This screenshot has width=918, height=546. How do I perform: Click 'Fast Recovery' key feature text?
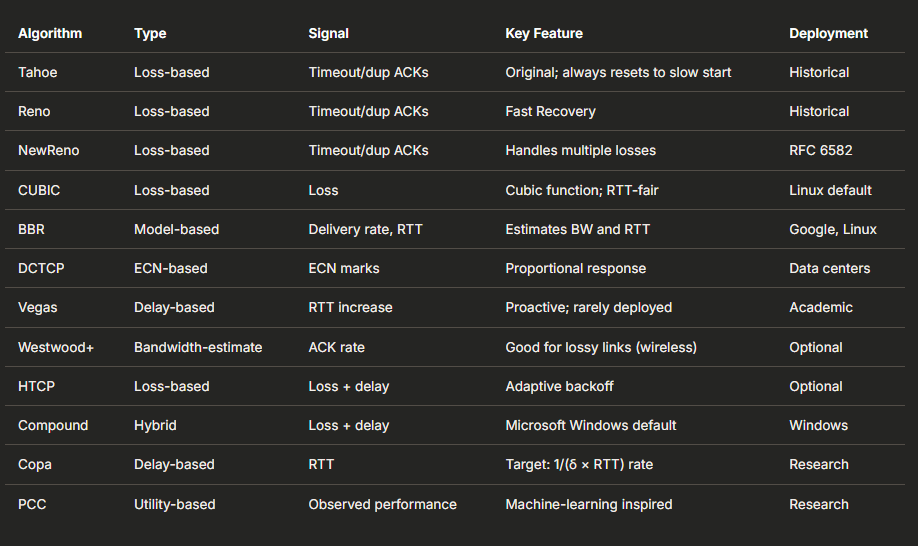coord(550,111)
